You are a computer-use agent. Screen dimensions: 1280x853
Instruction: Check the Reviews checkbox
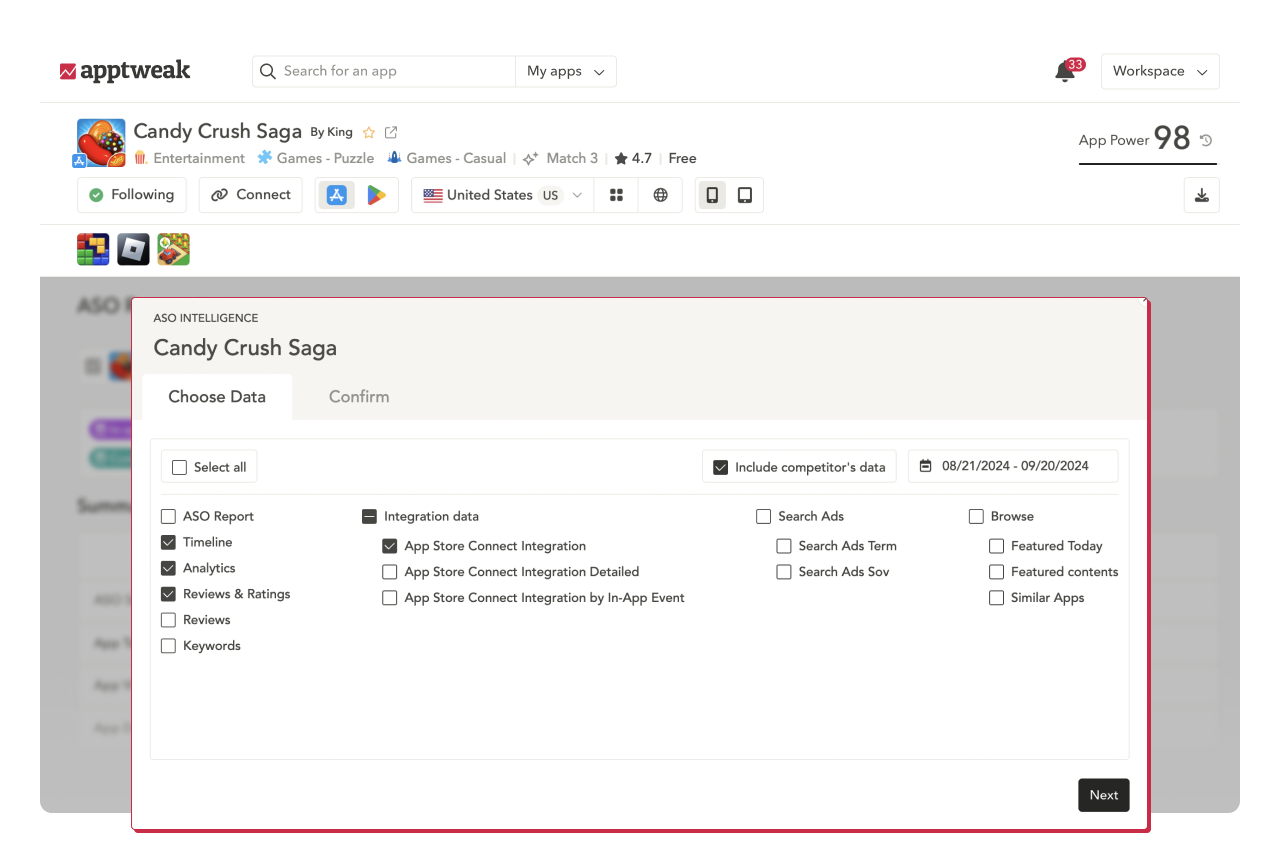(x=168, y=620)
